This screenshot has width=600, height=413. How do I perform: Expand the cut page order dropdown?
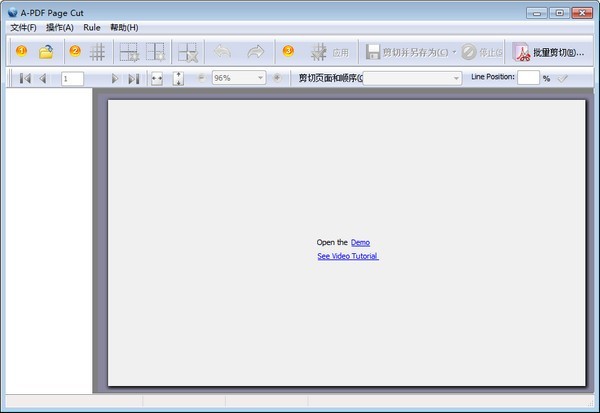tap(456, 78)
